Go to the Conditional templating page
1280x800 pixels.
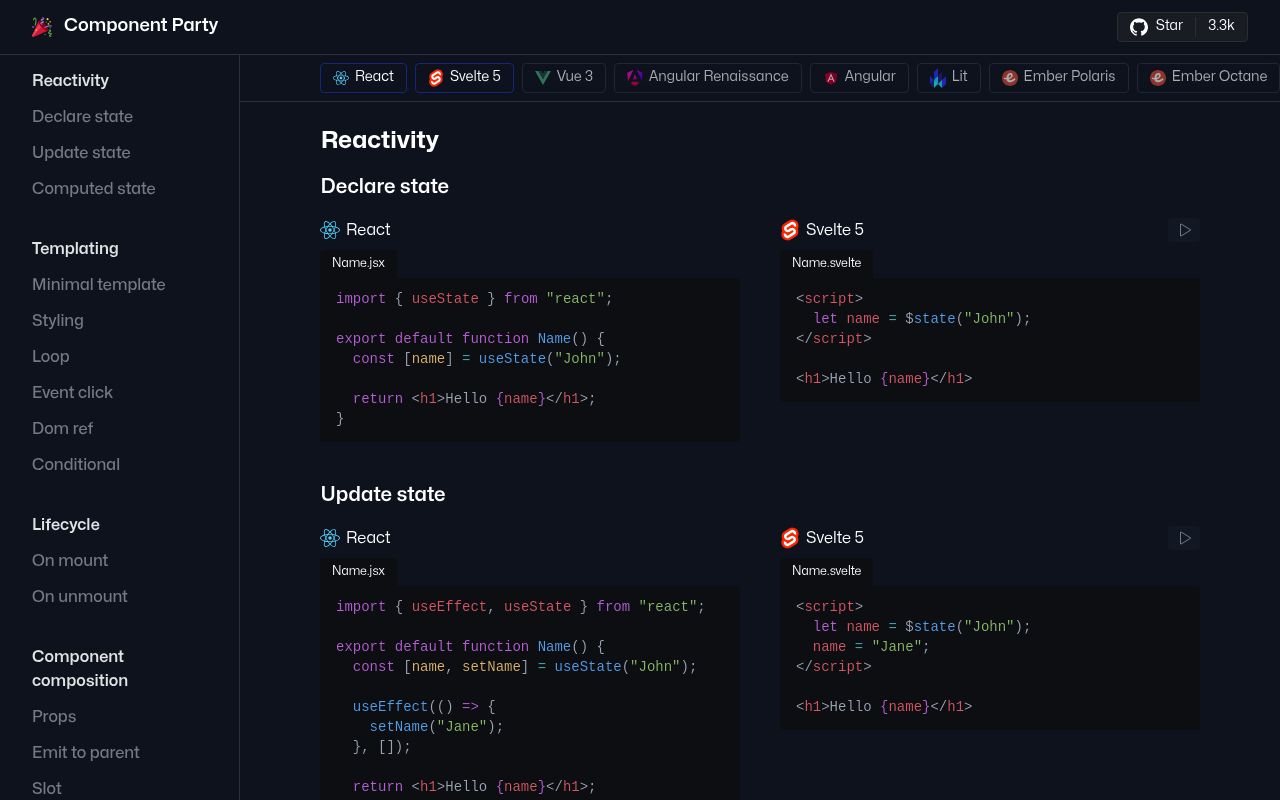76,465
